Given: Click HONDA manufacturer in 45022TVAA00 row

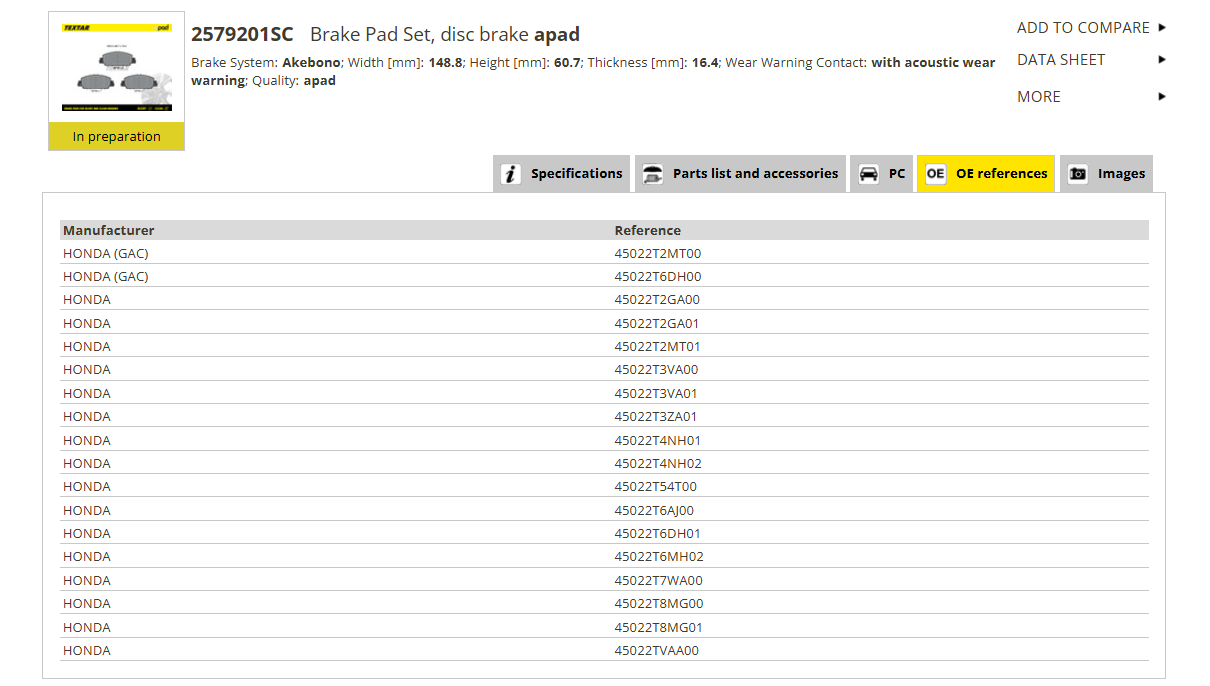Looking at the screenshot, I should 87,651.
